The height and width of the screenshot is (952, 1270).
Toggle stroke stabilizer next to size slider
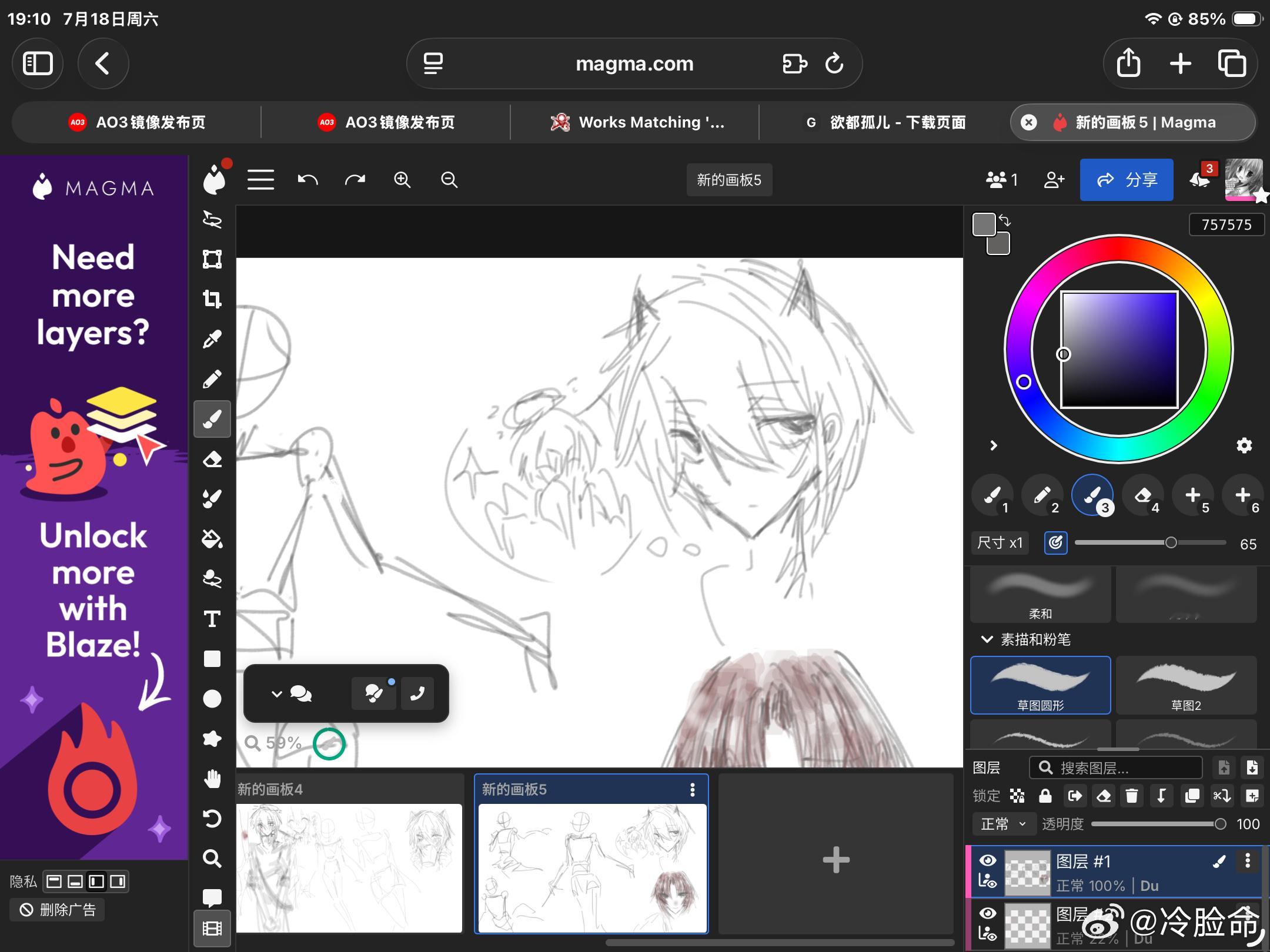(1056, 542)
